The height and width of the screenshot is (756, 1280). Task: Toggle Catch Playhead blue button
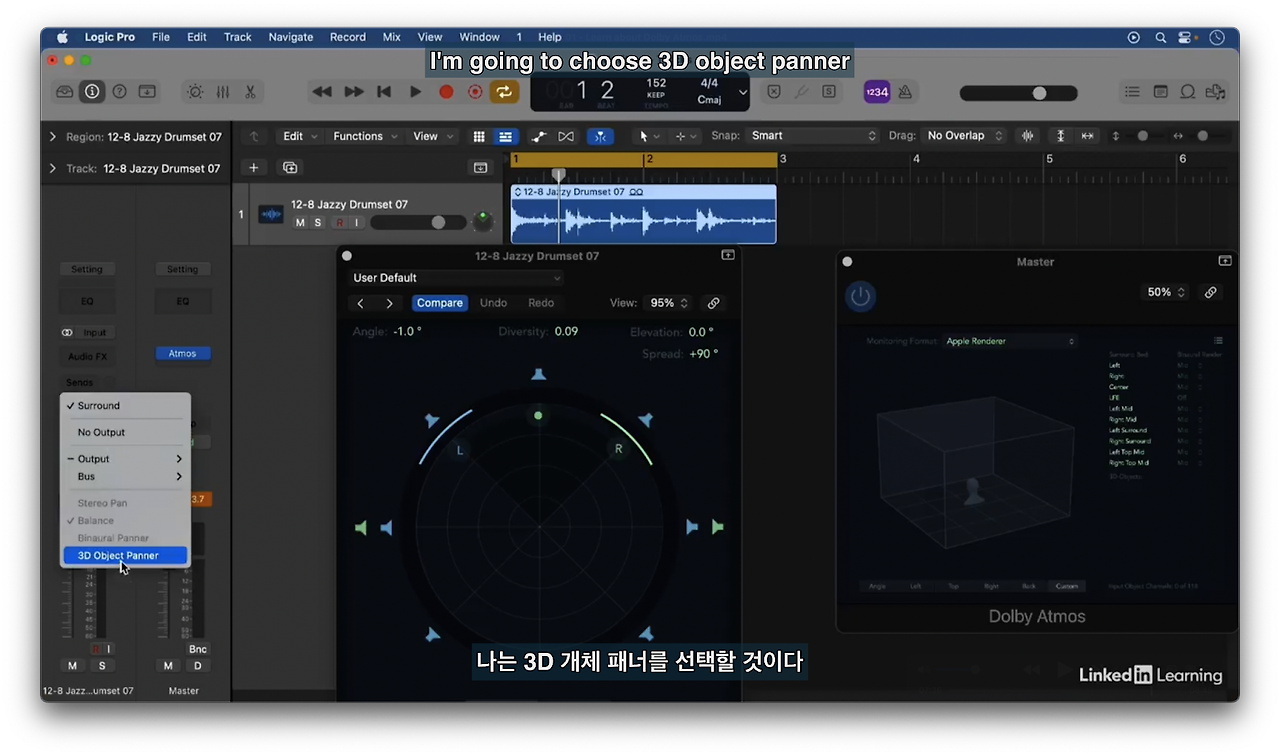tap(601, 136)
